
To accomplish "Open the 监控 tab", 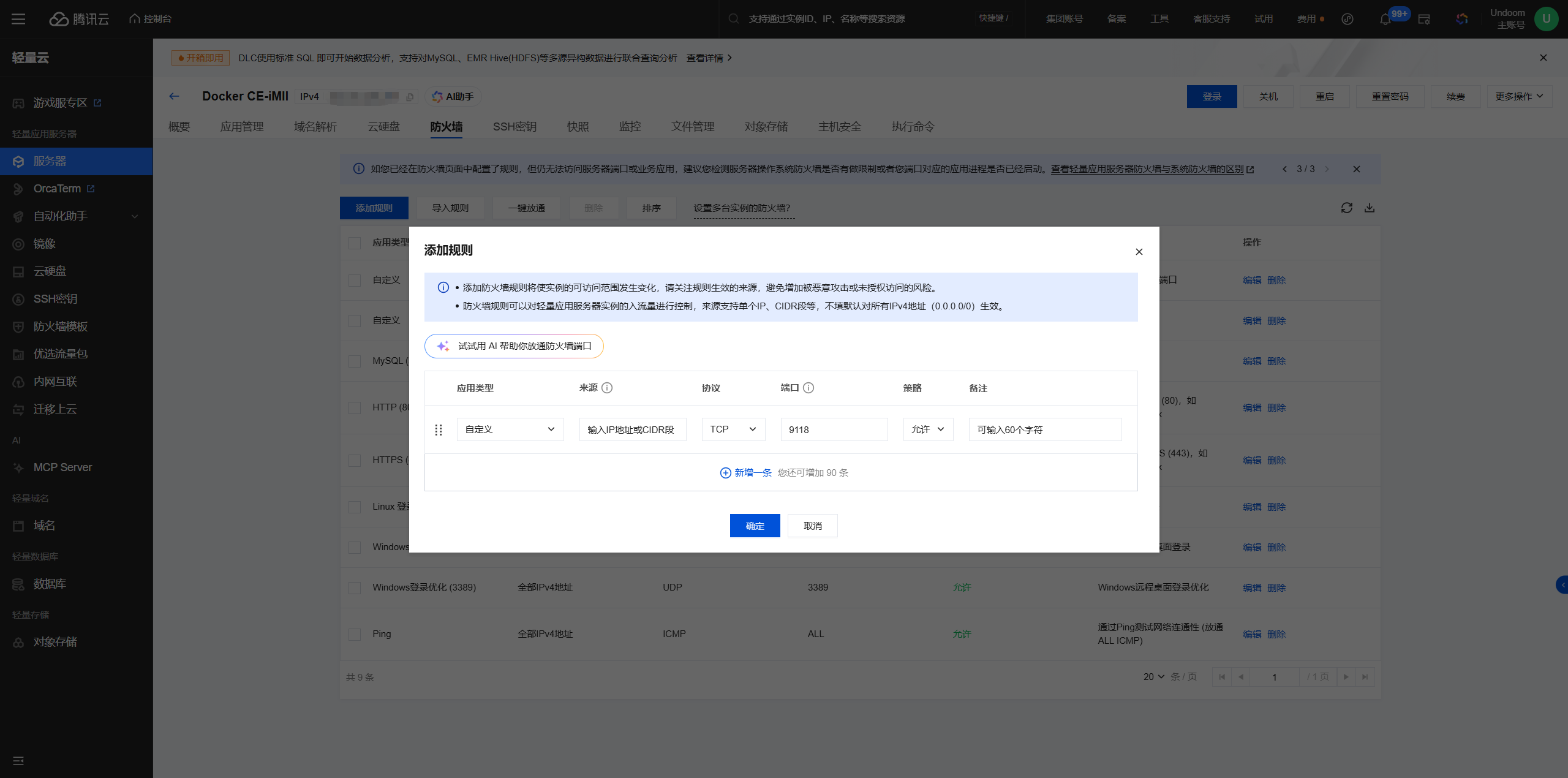I will [x=630, y=127].
